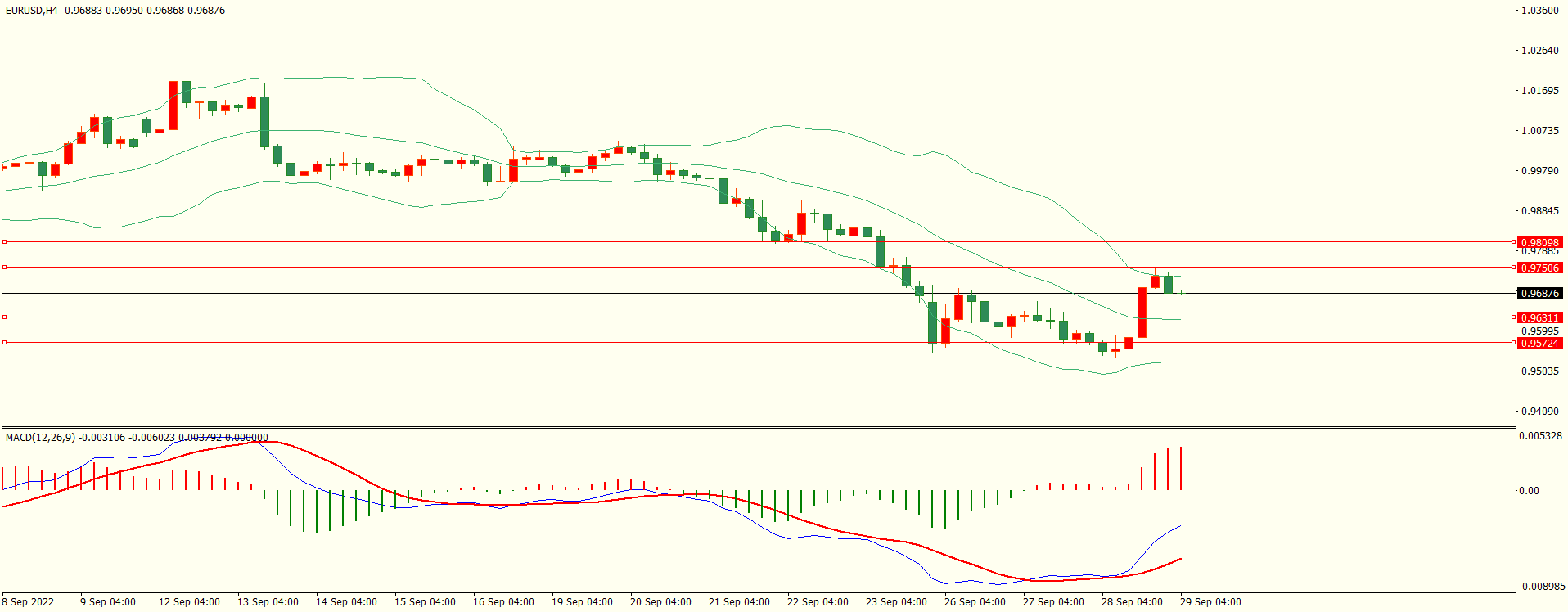The width and height of the screenshot is (1568, 612).
Task: Click the 1.03600 price scale label
Action: [x=1539, y=11]
